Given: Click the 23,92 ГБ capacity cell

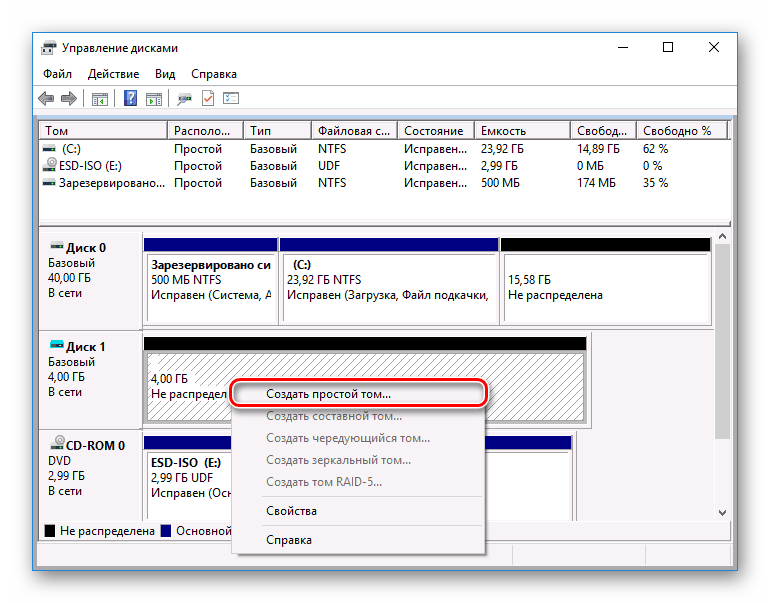Looking at the screenshot, I should (x=502, y=148).
